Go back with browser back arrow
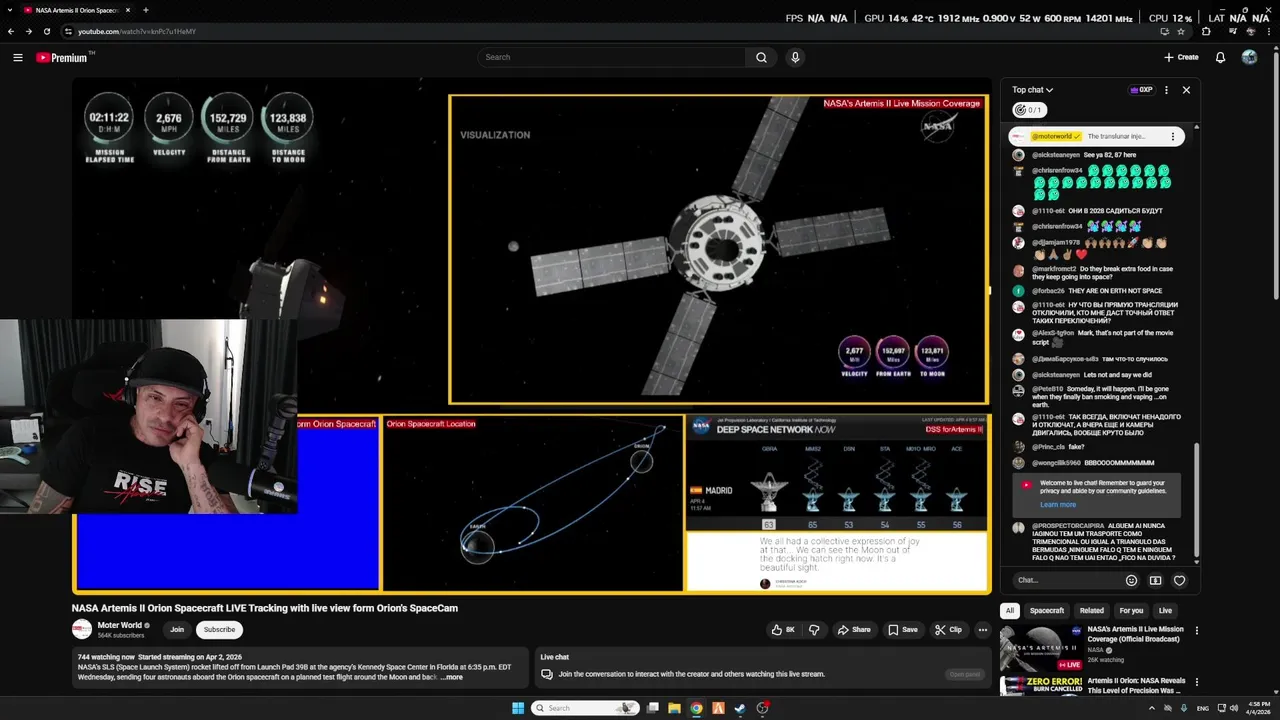1280x720 pixels. (x=11, y=31)
